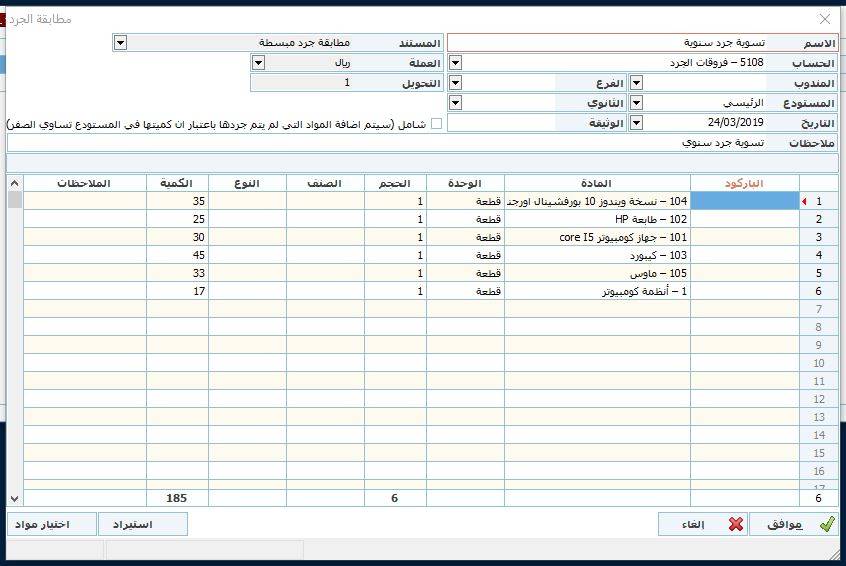Open the العملة currency dropdown

click(258, 63)
